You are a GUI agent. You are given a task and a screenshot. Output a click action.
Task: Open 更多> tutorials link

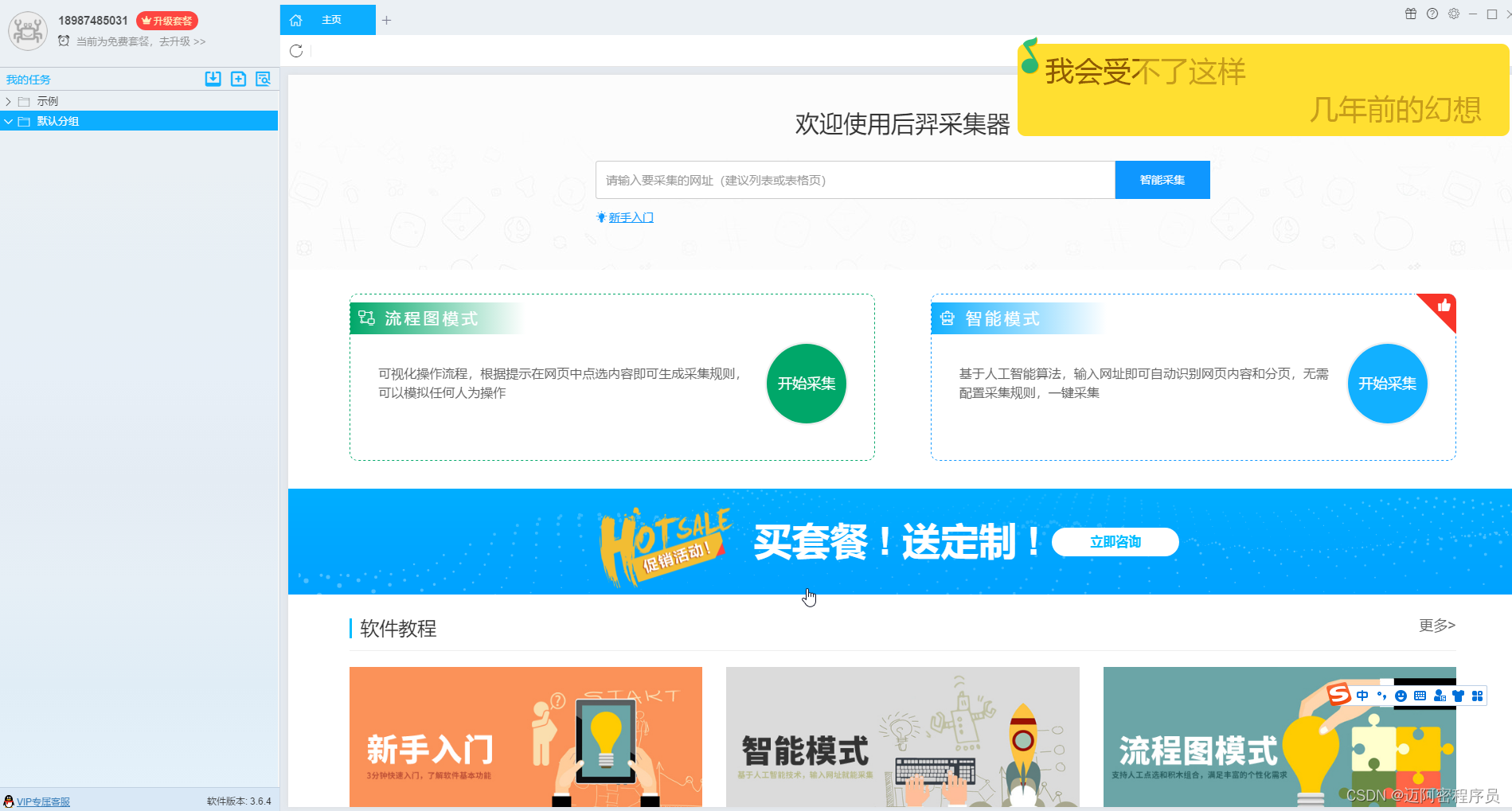point(1437,626)
